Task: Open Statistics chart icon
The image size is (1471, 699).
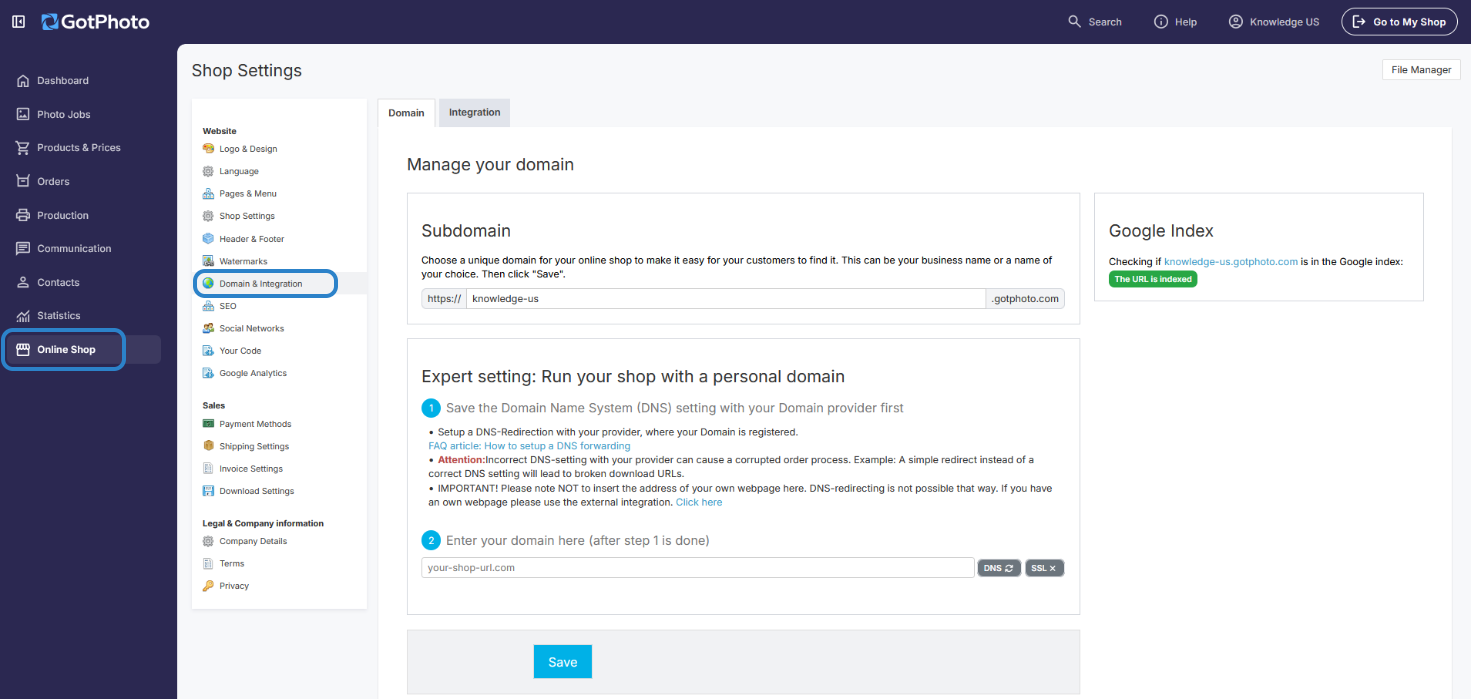Action: click(x=23, y=315)
